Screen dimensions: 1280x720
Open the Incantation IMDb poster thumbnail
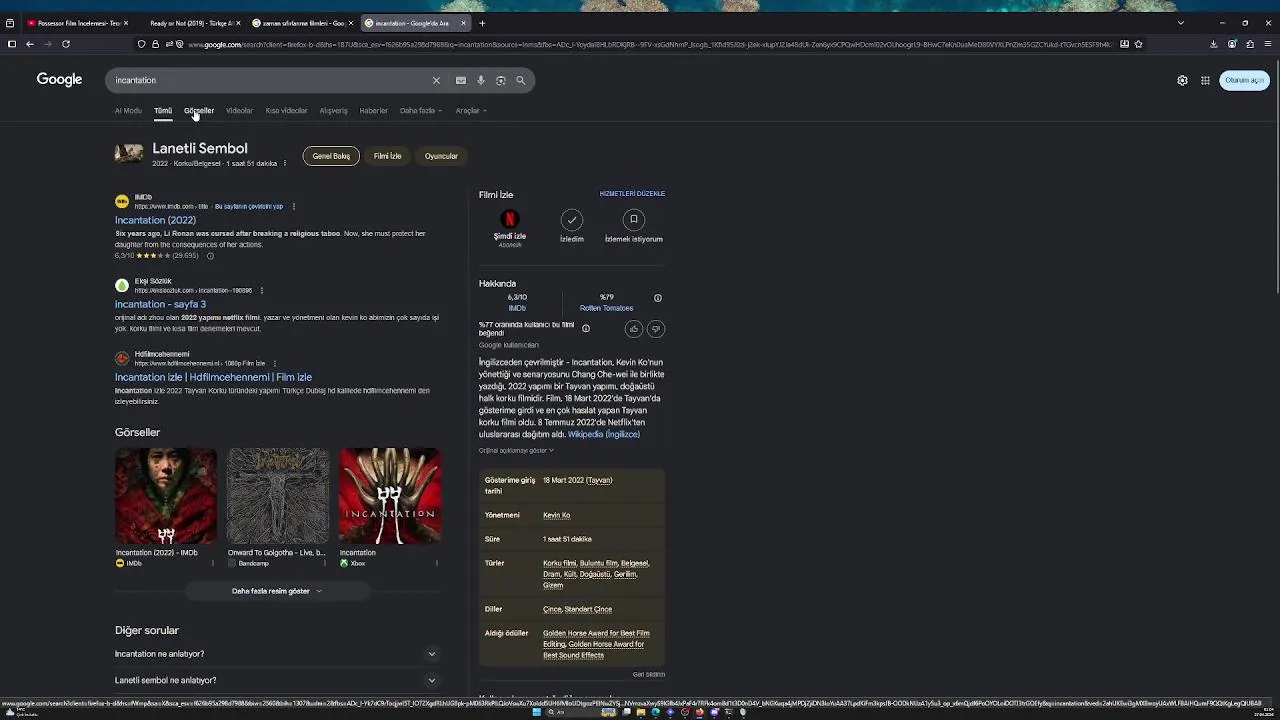(x=166, y=496)
